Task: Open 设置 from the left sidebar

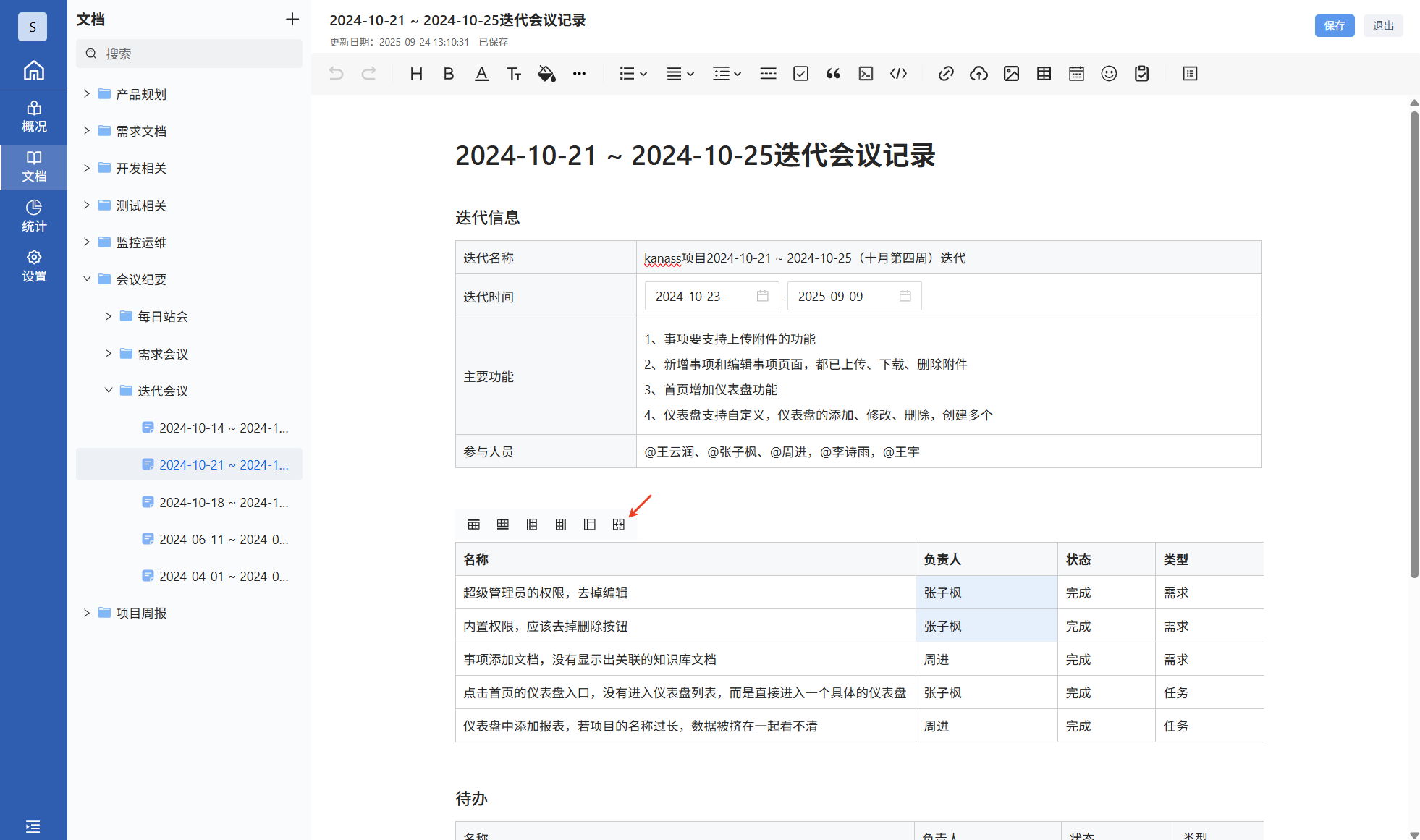Action: point(33,266)
